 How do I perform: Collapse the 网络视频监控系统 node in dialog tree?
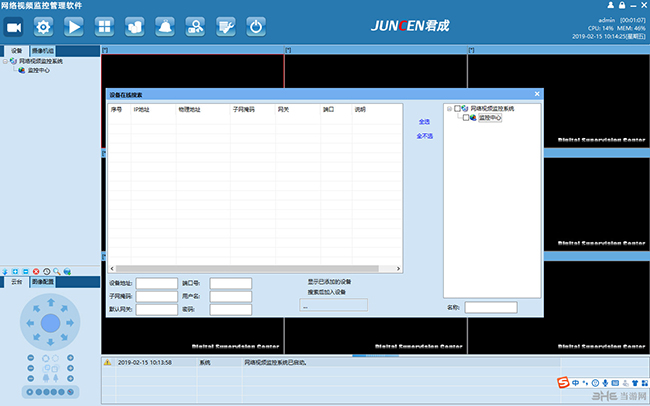(451, 108)
